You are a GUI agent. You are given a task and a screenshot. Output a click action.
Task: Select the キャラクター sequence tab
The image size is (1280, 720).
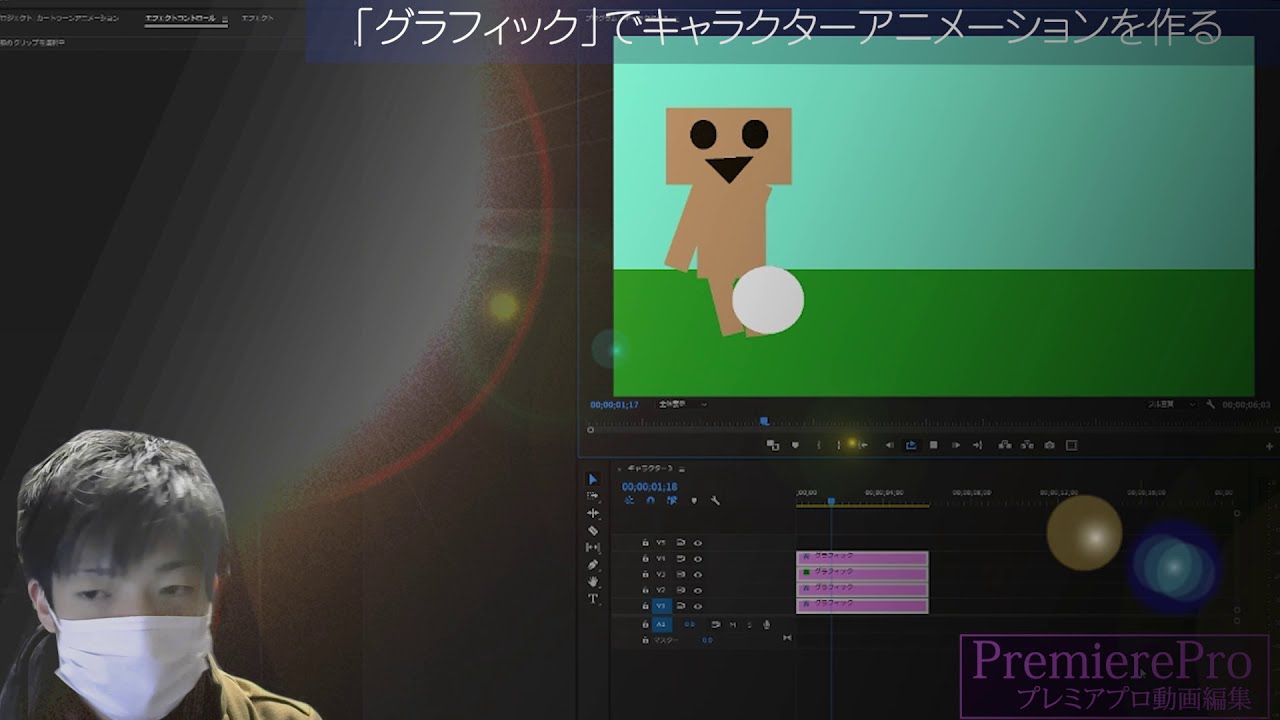[x=649, y=469]
